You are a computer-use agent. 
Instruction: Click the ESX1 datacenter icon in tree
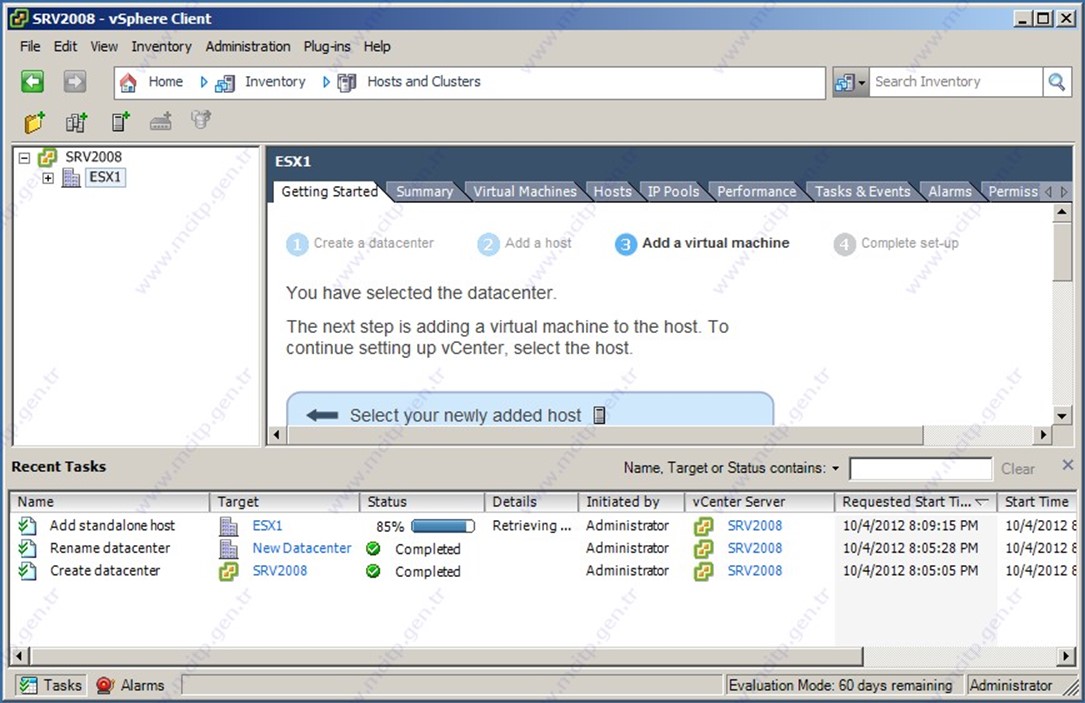pyautogui.click(x=71, y=178)
